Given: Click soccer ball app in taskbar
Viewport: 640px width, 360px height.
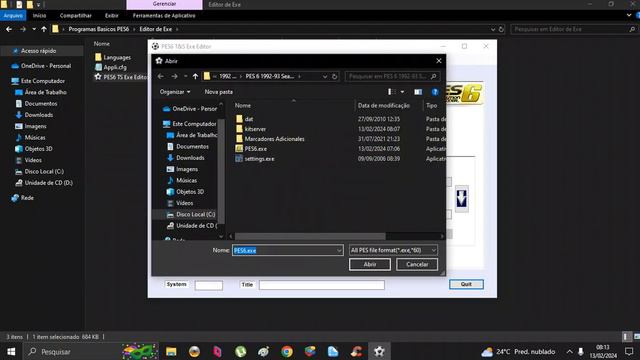Looking at the screenshot, I should [379, 351].
